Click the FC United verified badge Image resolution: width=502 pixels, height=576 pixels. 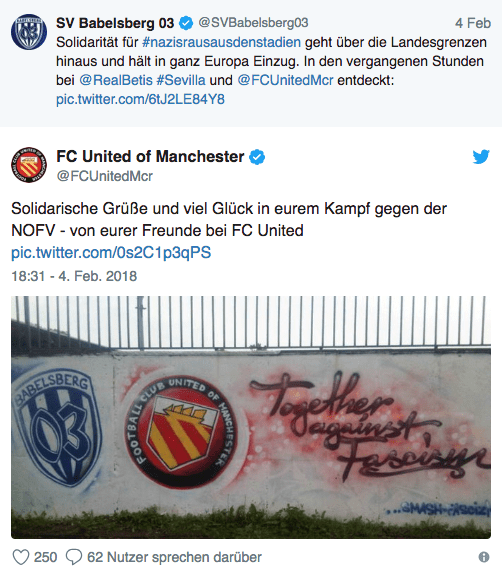pyautogui.click(x=257, y=157)
